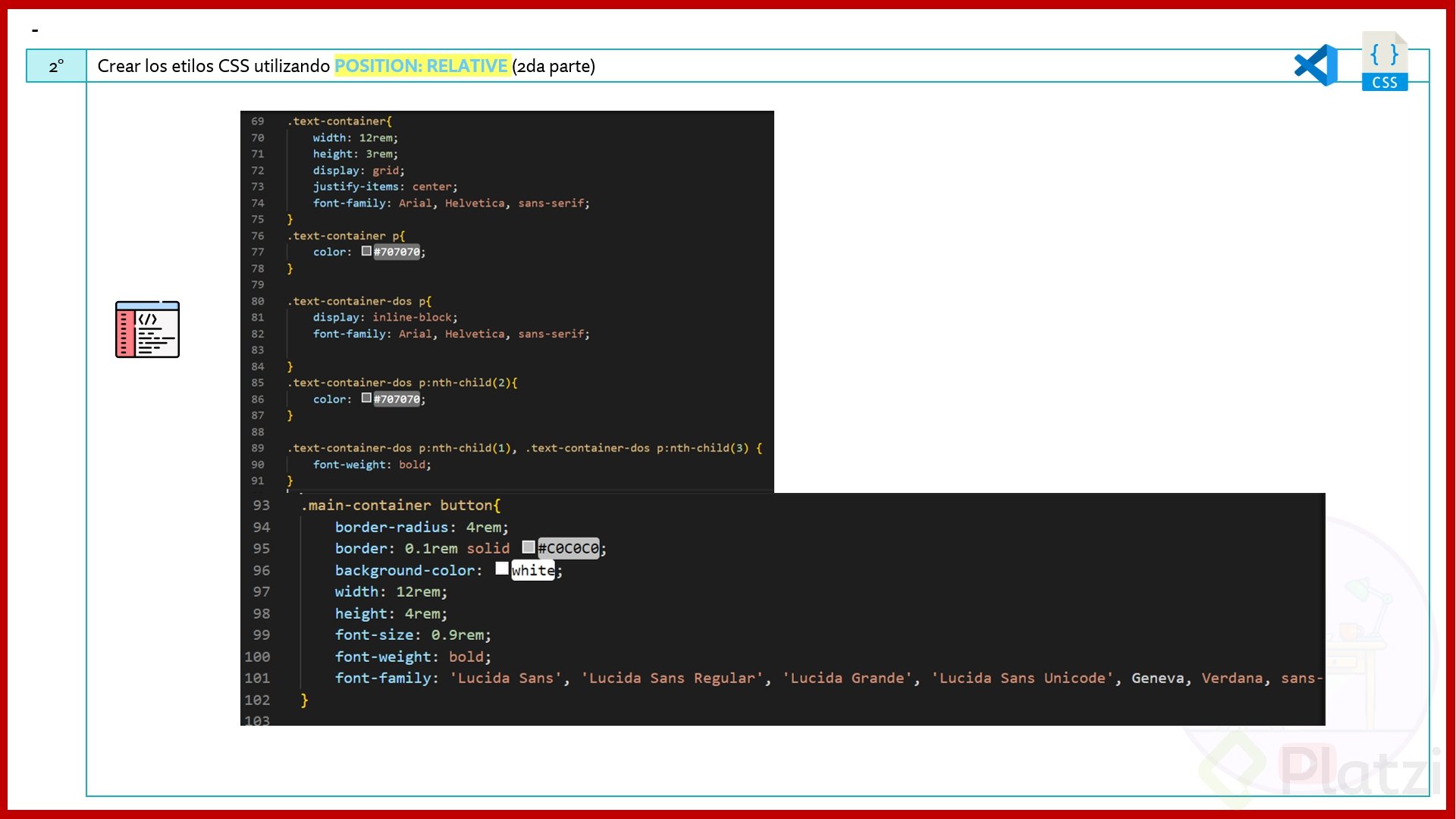1456x819 pixels.
Task: Click the step number 2° cell
Action: 56,66
